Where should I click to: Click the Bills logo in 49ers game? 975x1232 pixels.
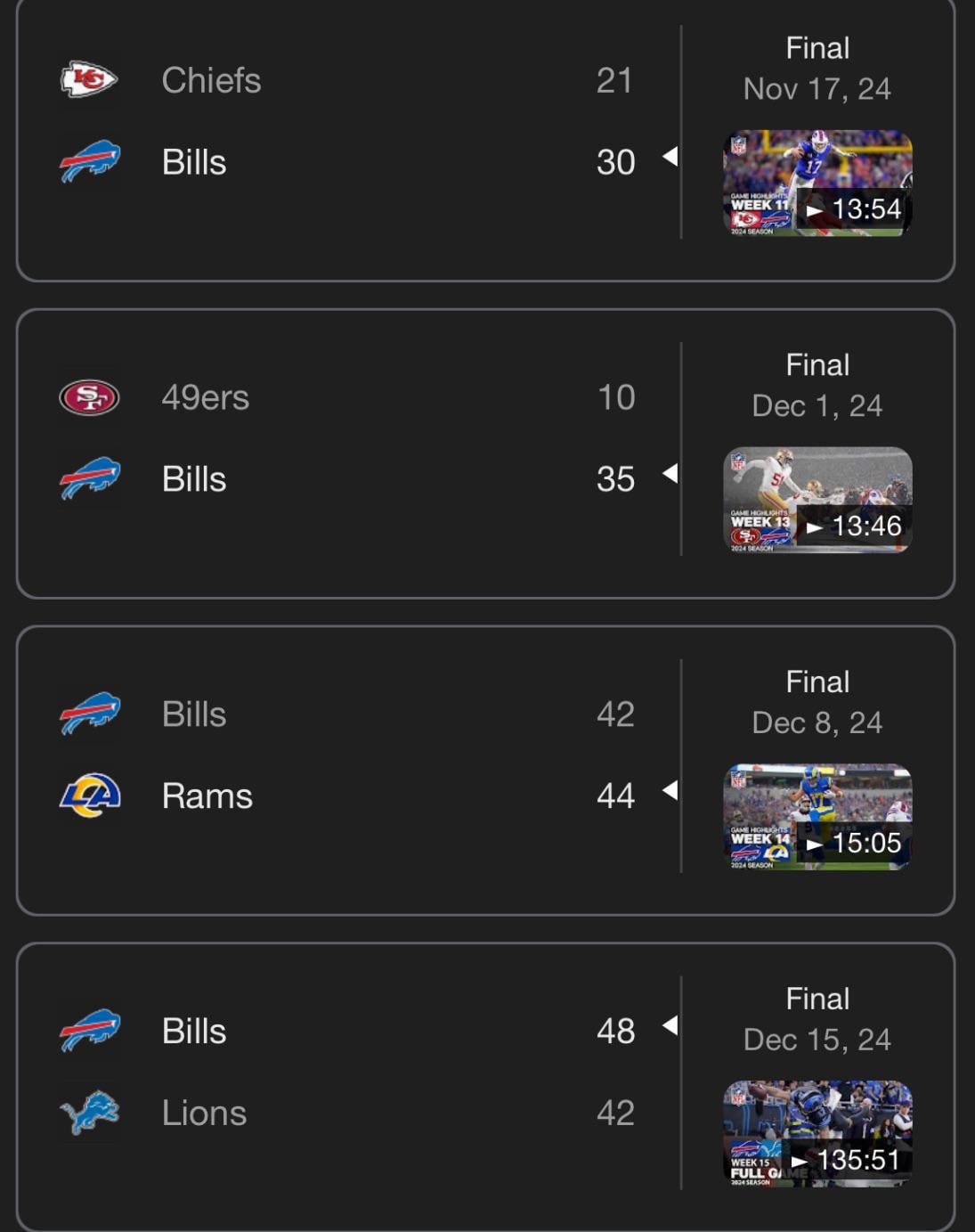(x=89, y=479)
